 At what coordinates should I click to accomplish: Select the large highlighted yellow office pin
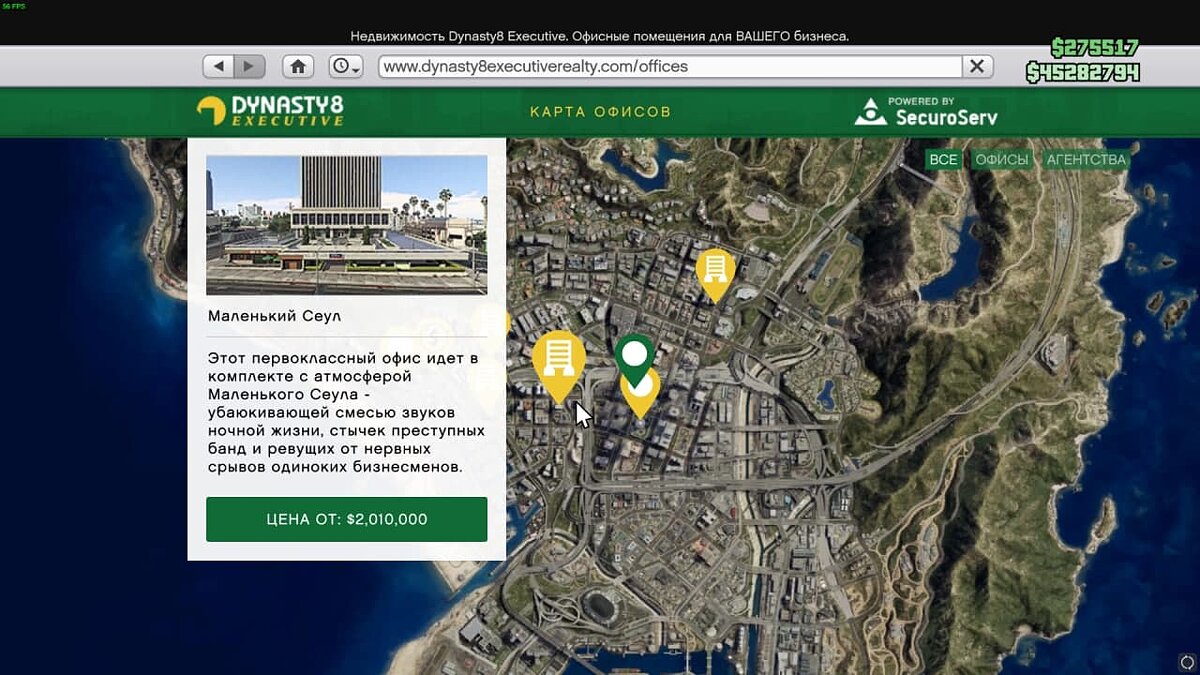558,360
